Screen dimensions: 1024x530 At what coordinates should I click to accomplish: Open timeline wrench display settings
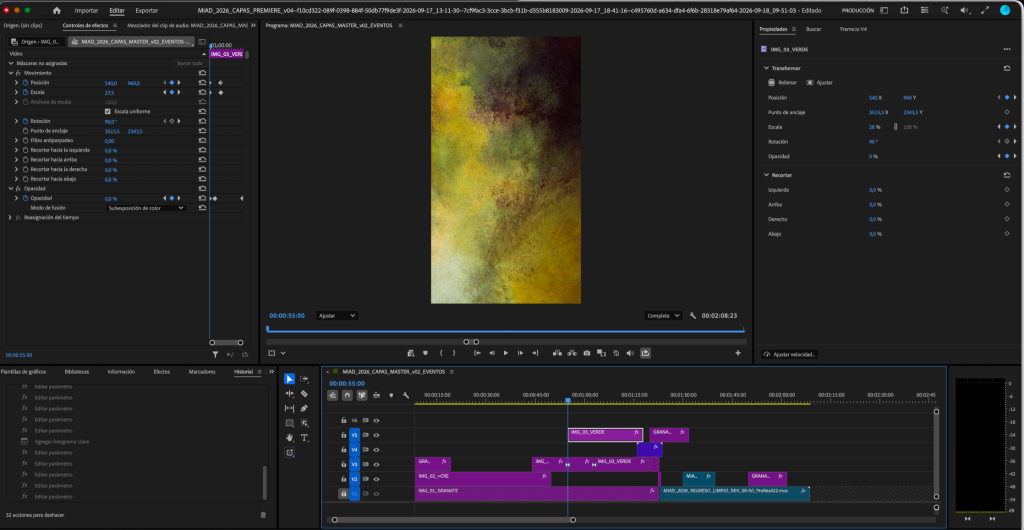pos(406,395)
